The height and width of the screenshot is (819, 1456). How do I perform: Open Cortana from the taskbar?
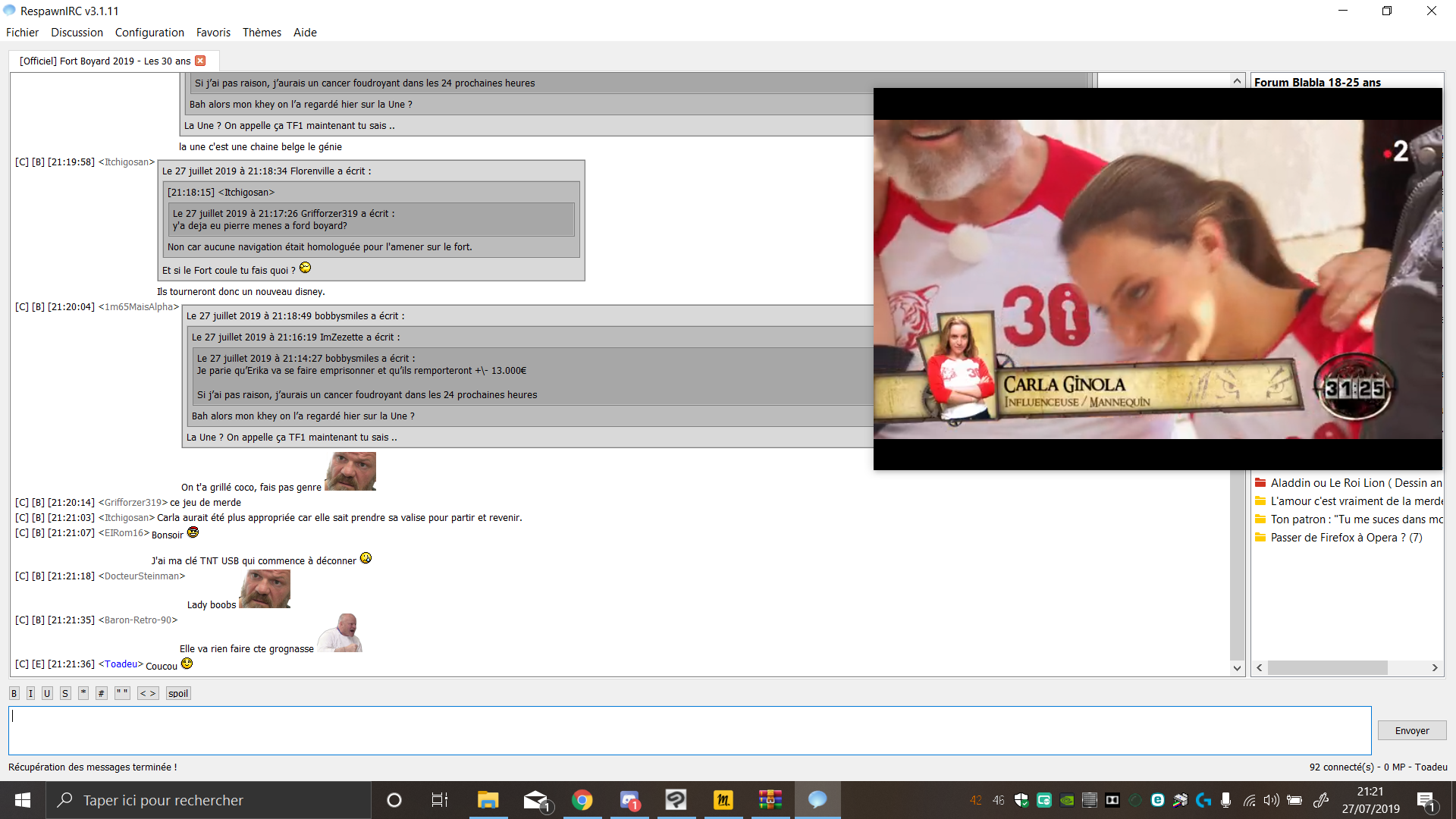pyautogui.click(x=394, y=800)
